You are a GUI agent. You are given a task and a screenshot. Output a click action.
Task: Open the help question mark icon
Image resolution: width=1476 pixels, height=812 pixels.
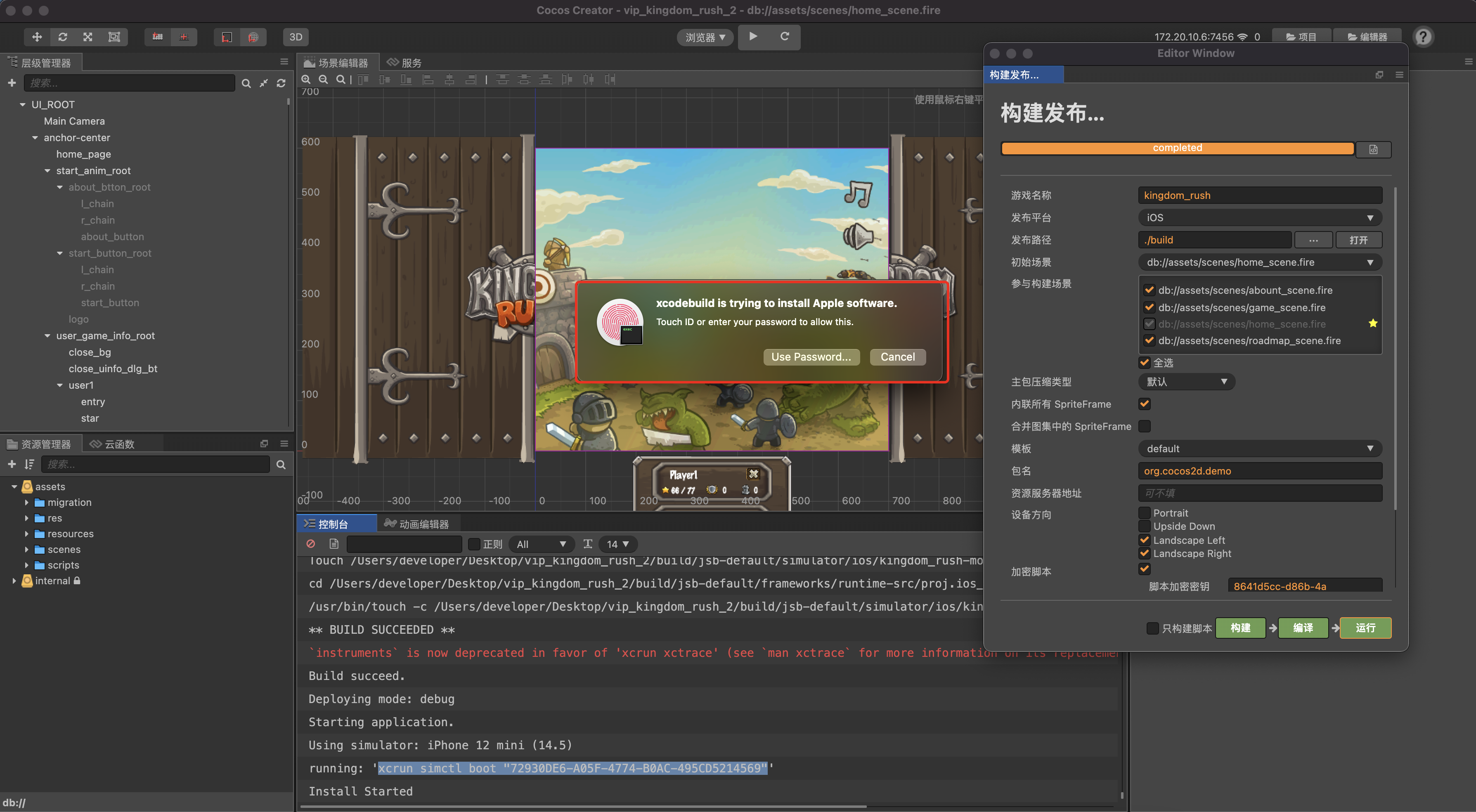[x=1423, y=37]
